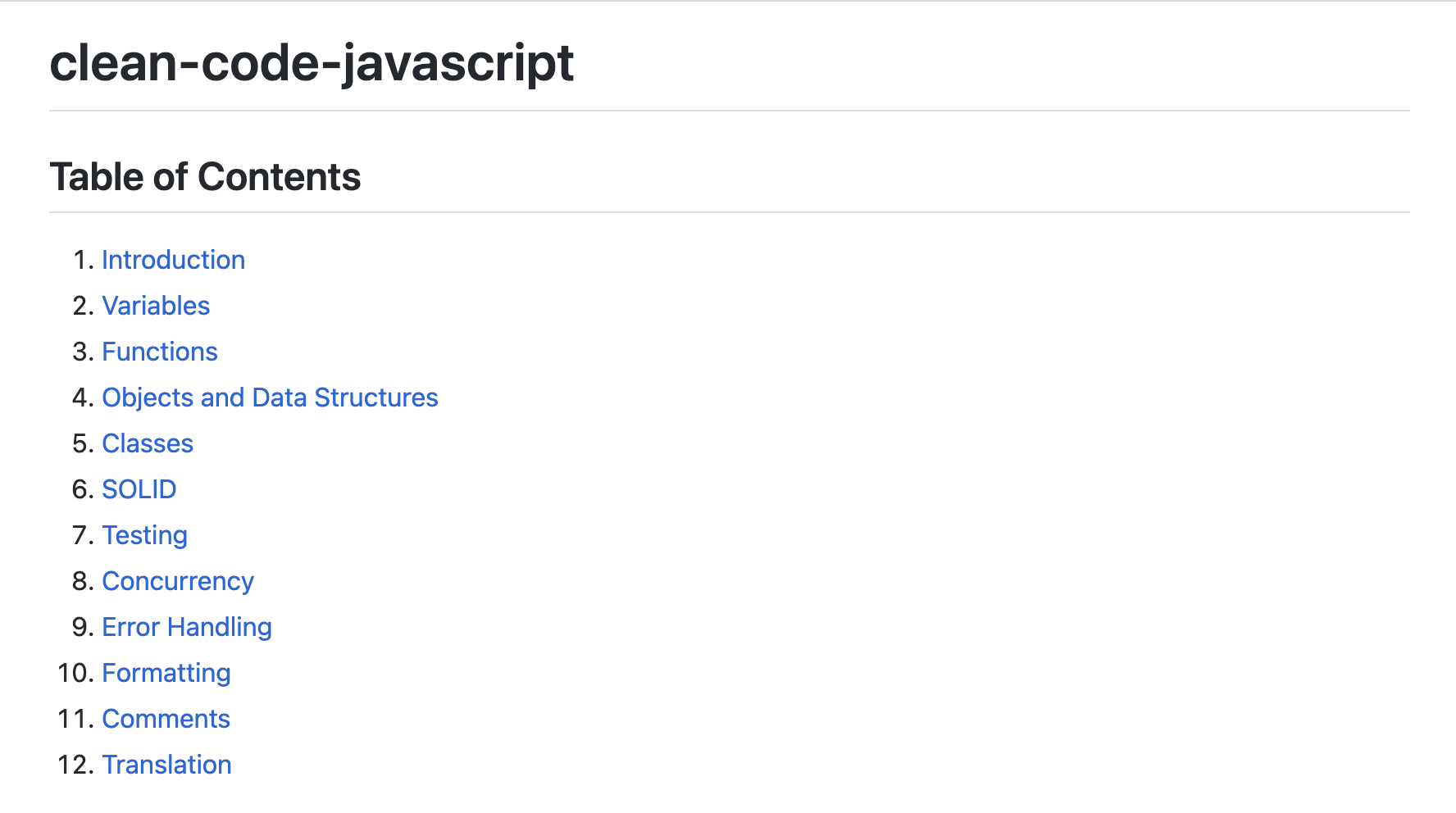Click the SOLID link
This screenshot has height=813, width=1456.
(x=139, y=489)
